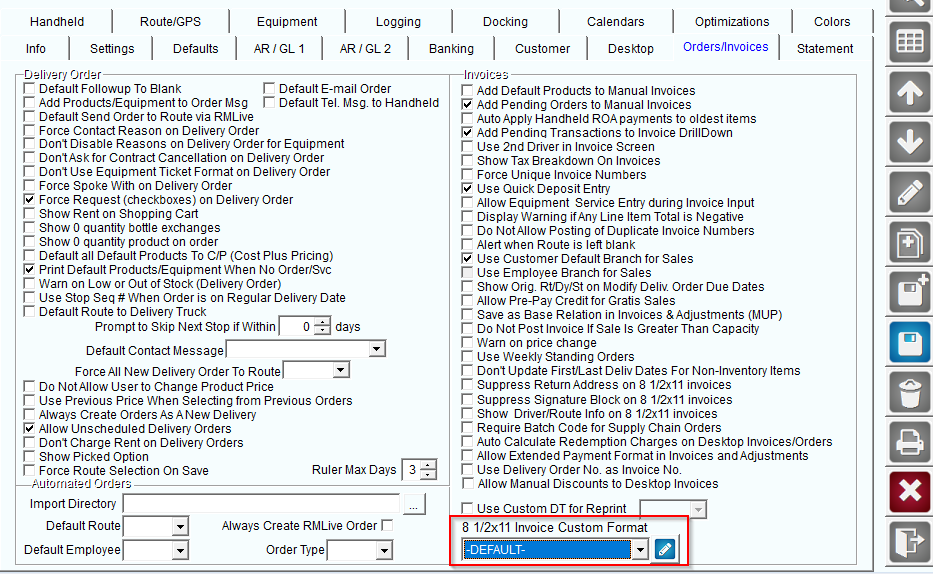The height and width of the screenshot is (574, 933).
Task: Open Use Custom DT for Reprint dropdown
Action: (x=699, y=510)
